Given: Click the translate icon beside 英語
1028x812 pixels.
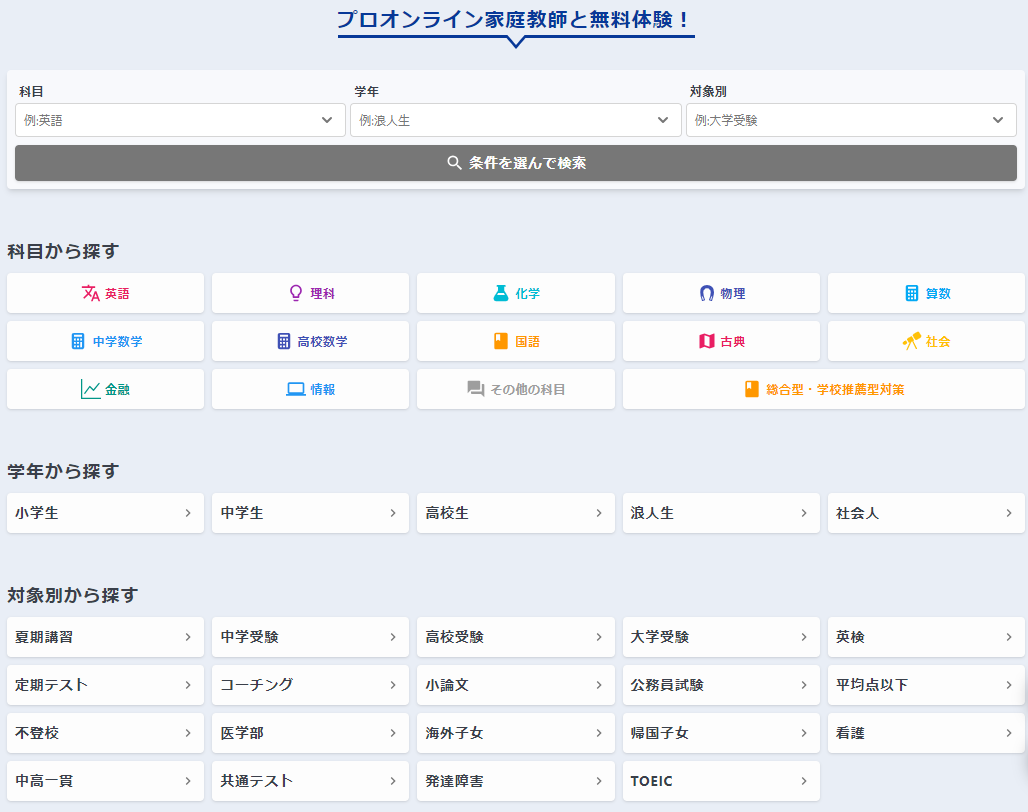Looking at the screenshot, I should 90,293.
